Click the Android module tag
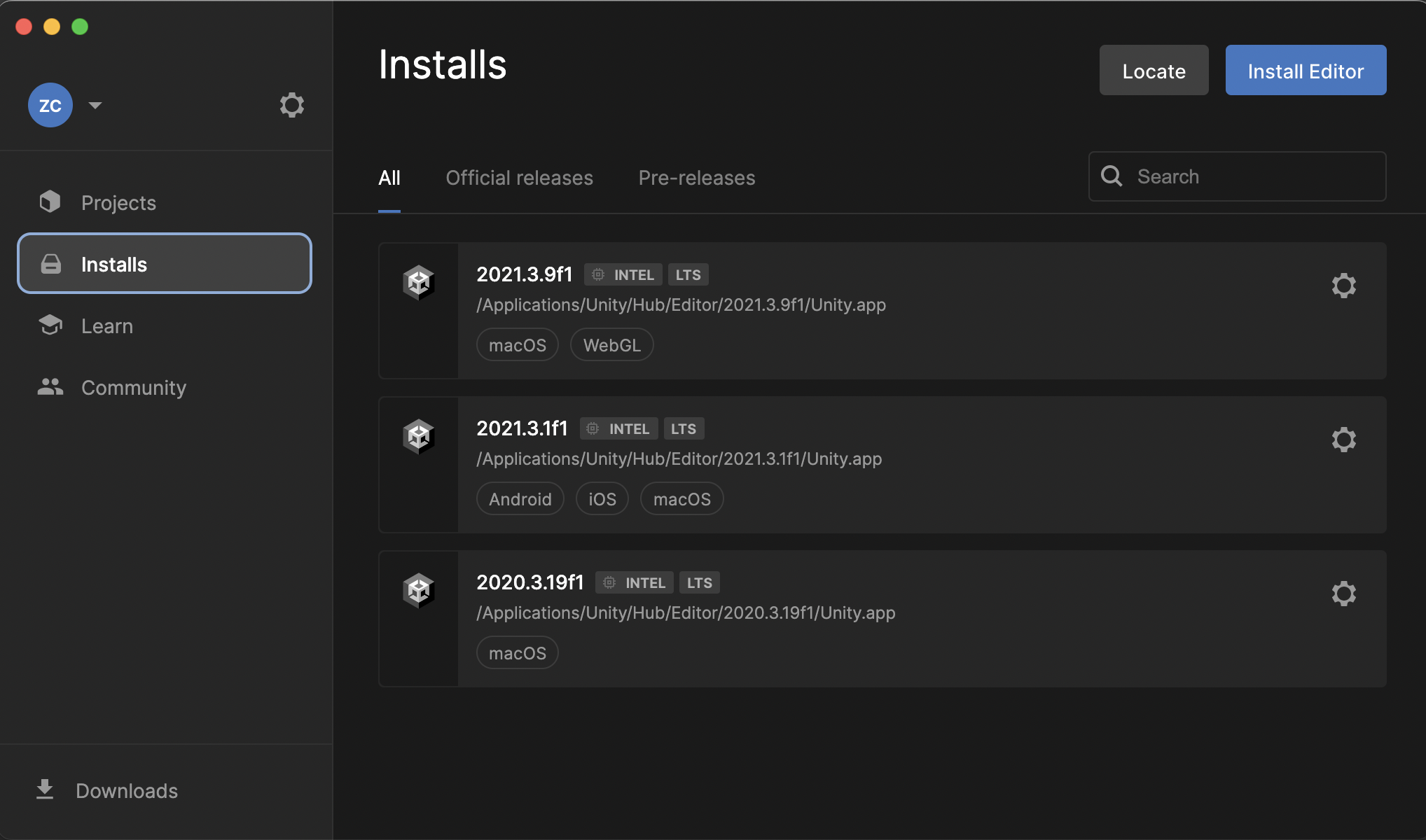The width and height of the screenshot is (1426, 840). tap(520, 499)
